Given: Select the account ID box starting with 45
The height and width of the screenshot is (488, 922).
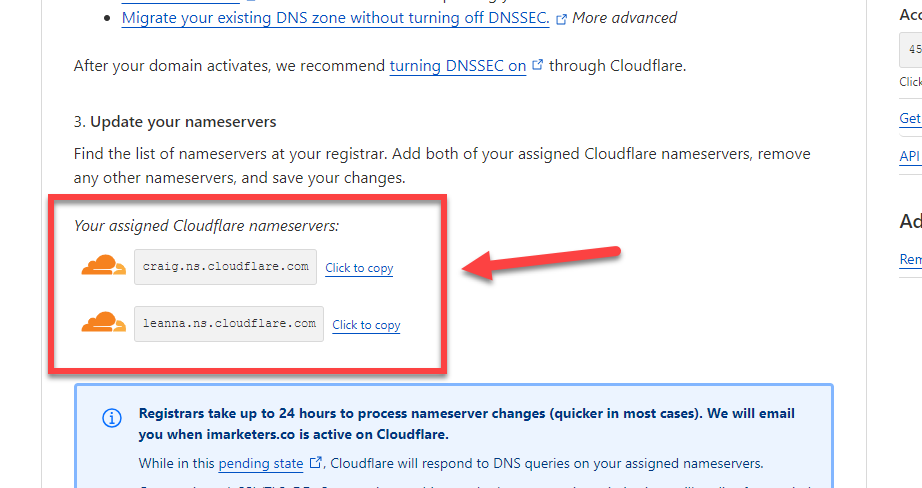Looking at the screenshot, I should 911,49.
